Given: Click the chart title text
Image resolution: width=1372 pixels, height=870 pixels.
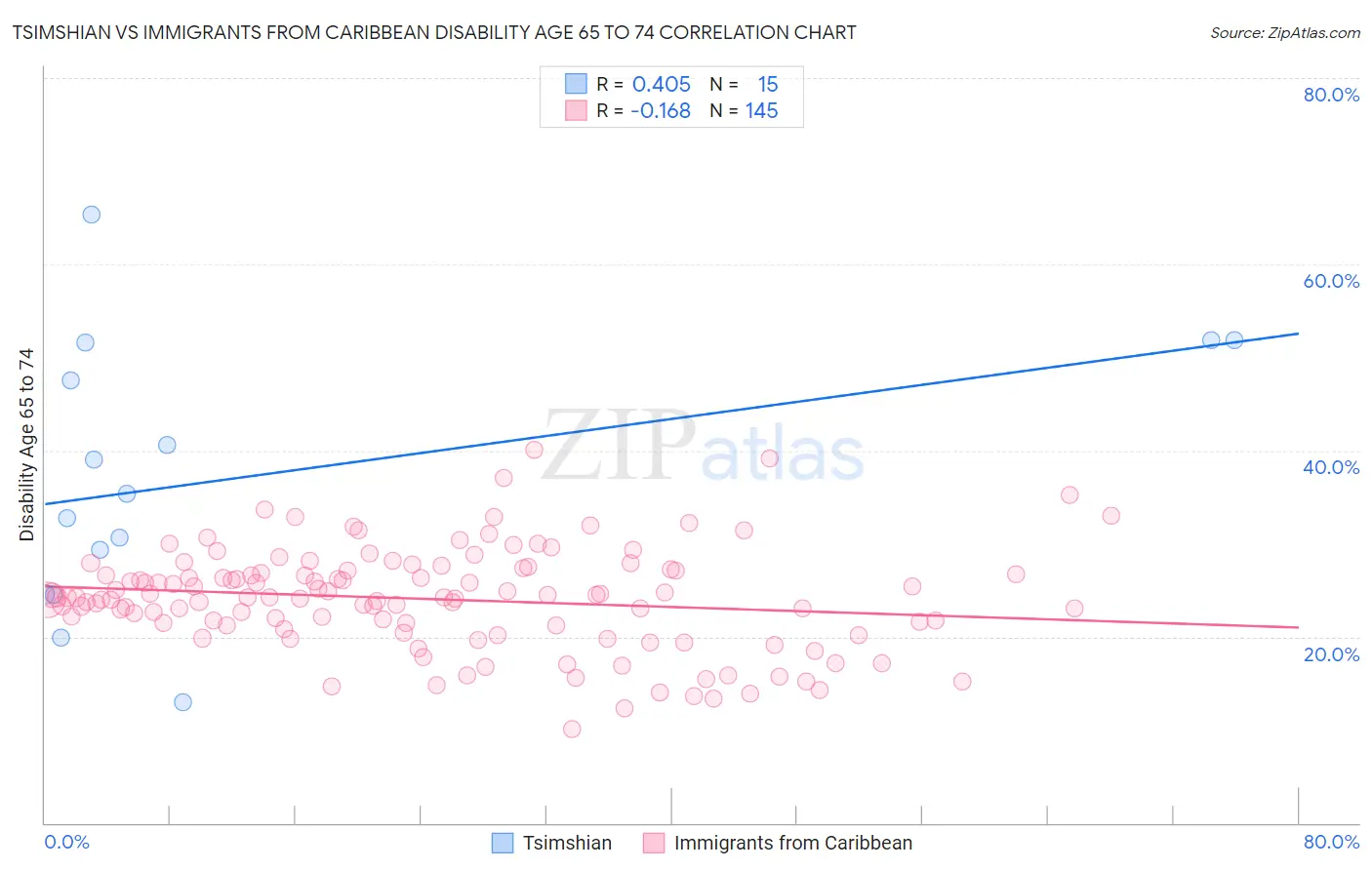Looking at the screenshot, I should 434,32.
